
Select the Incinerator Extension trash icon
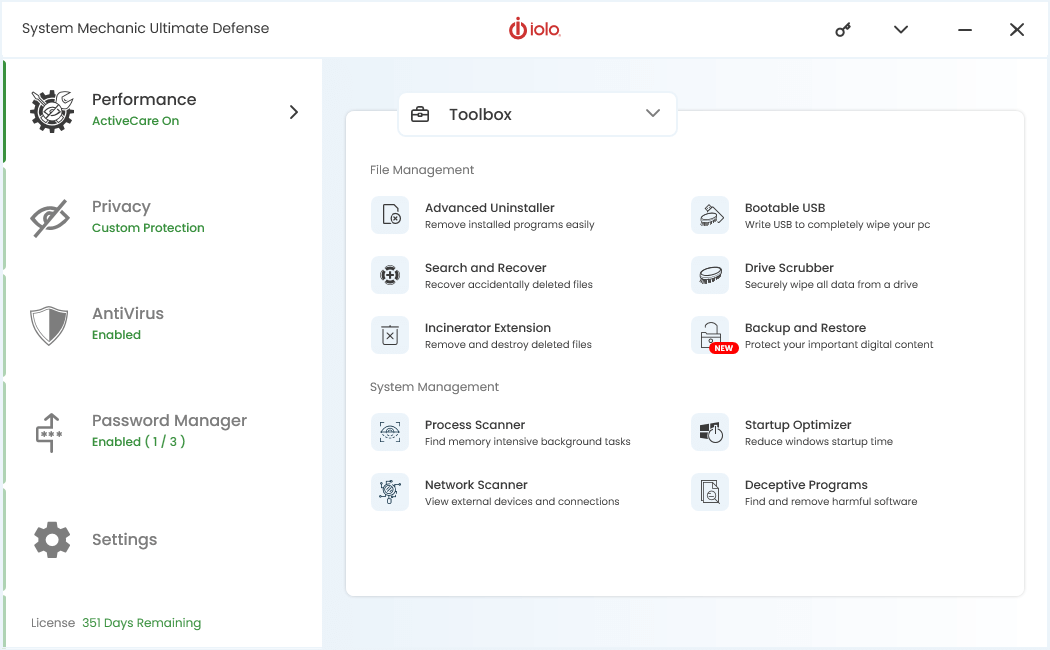tap(390, 335)
